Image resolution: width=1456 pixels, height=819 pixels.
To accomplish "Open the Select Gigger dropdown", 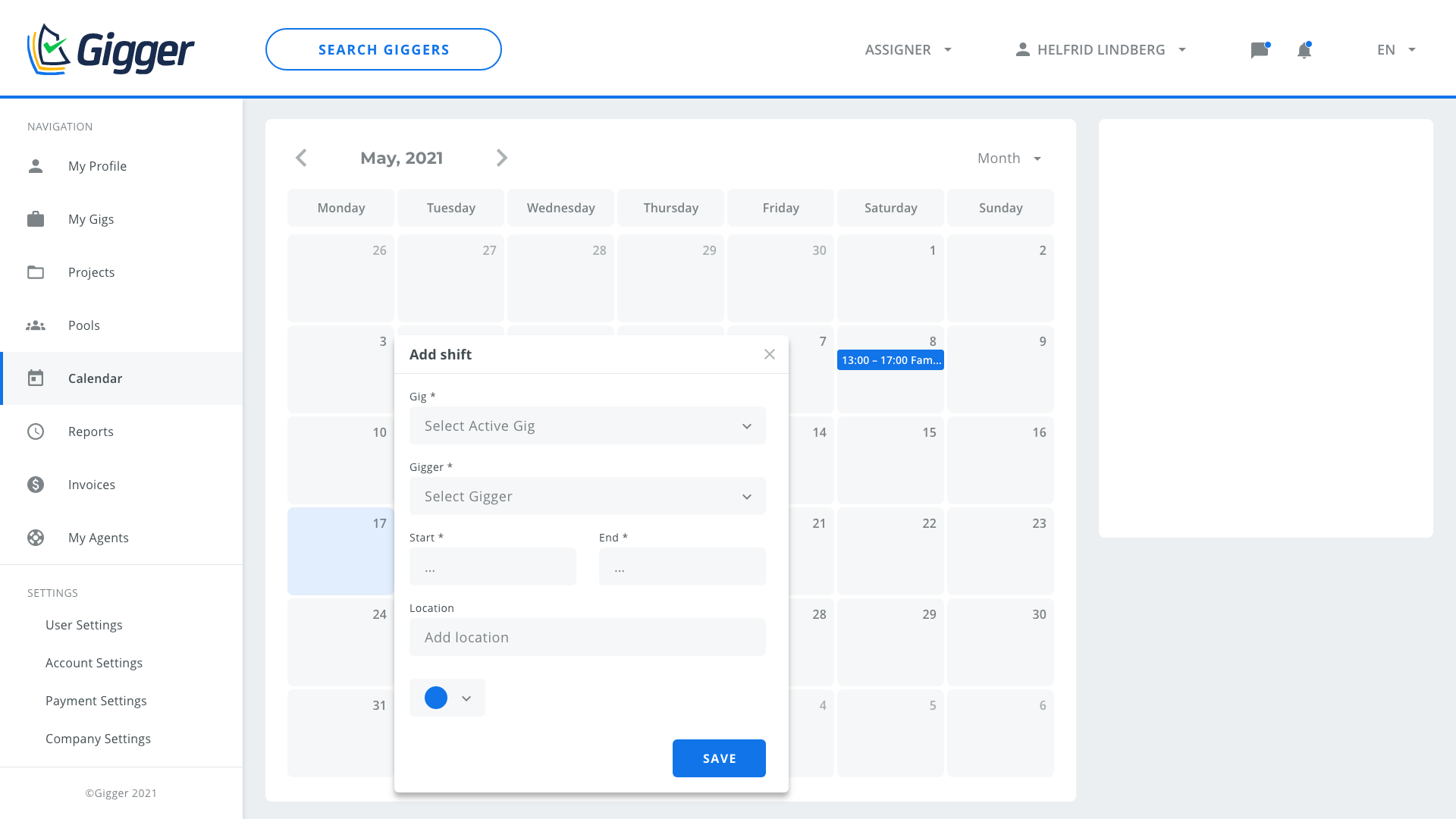I will 587,496.
